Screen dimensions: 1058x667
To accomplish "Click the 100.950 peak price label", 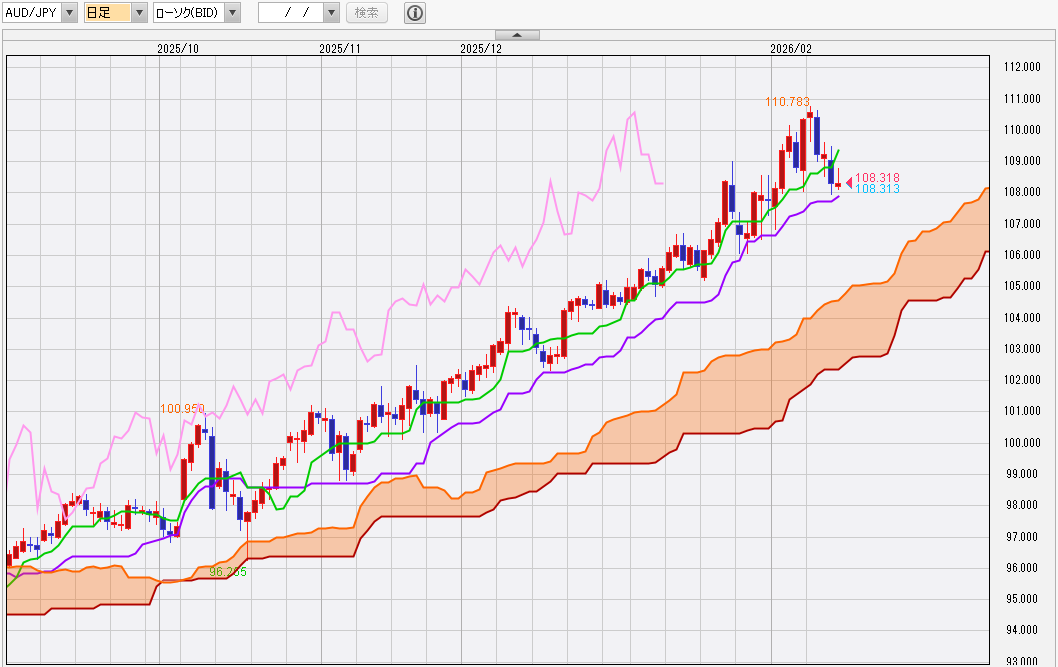I will (182, 409).
